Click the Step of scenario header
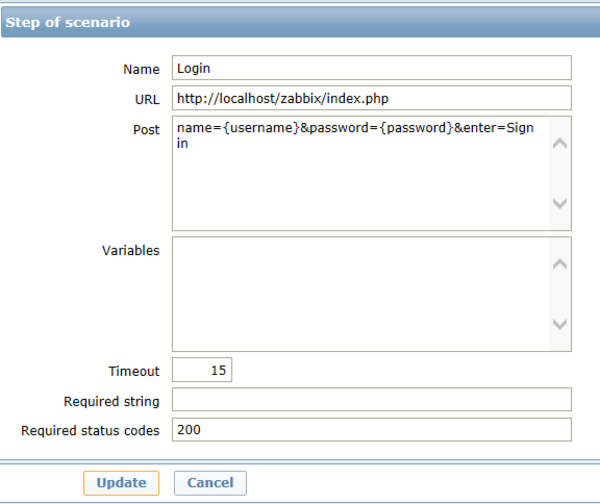 point(68,22)
